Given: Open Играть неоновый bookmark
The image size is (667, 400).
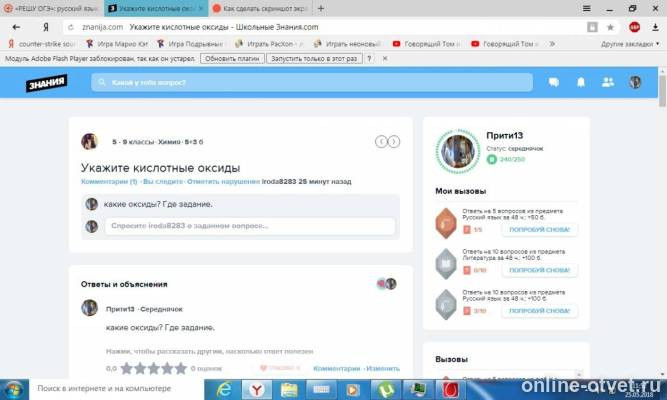Looking at the screenshot, I should (347, 44).
